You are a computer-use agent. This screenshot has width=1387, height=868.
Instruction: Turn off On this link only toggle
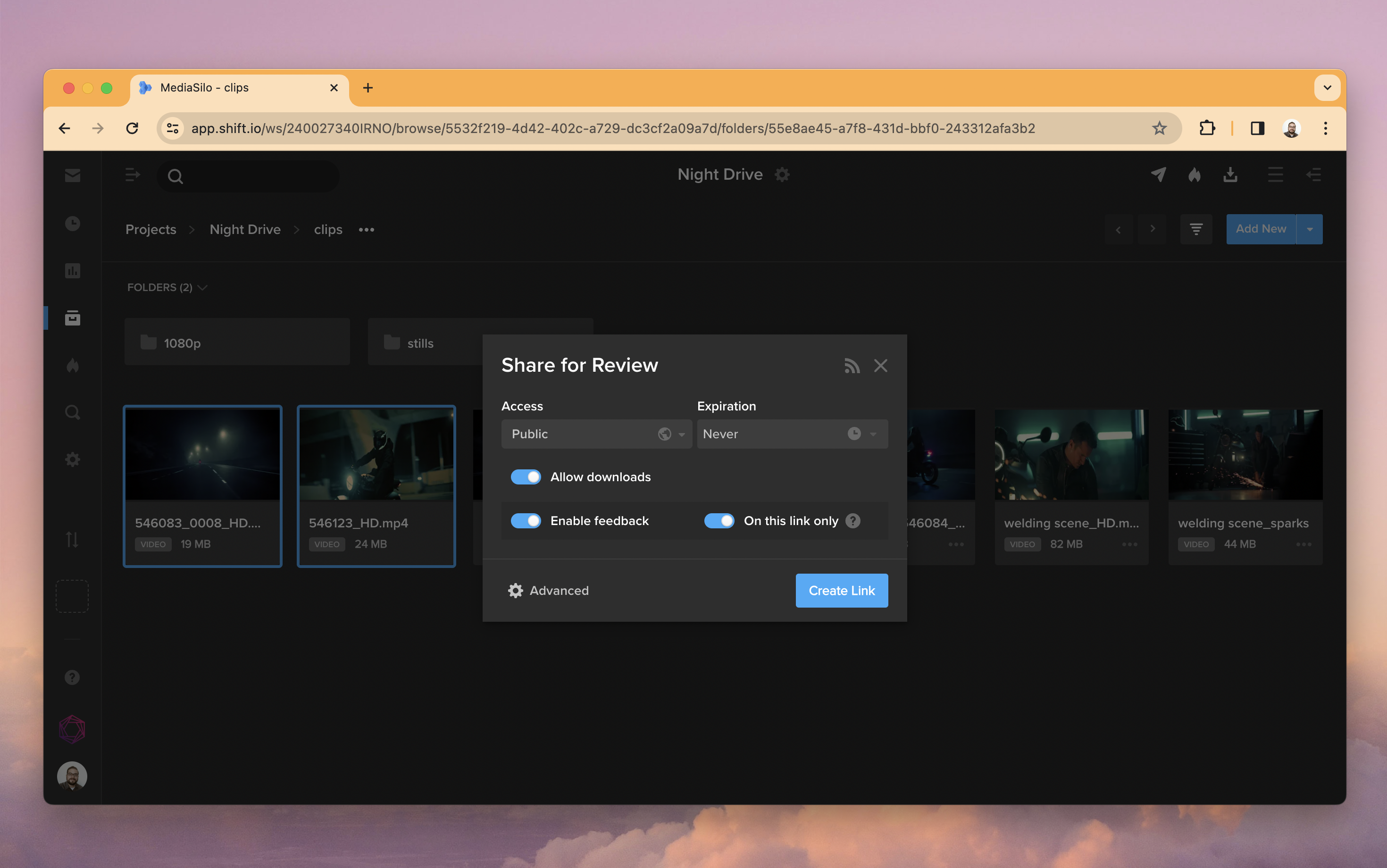pos(719,521)
